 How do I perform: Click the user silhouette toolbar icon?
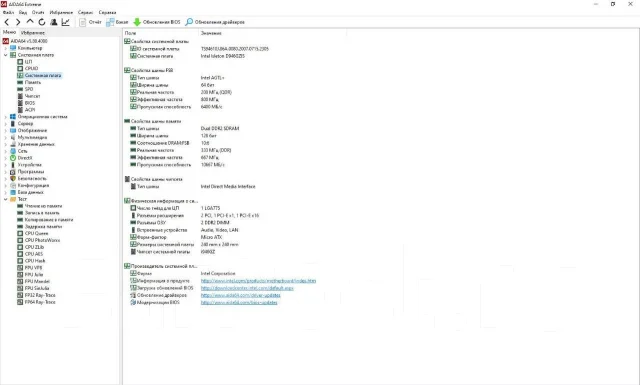[x=53, y=22]
